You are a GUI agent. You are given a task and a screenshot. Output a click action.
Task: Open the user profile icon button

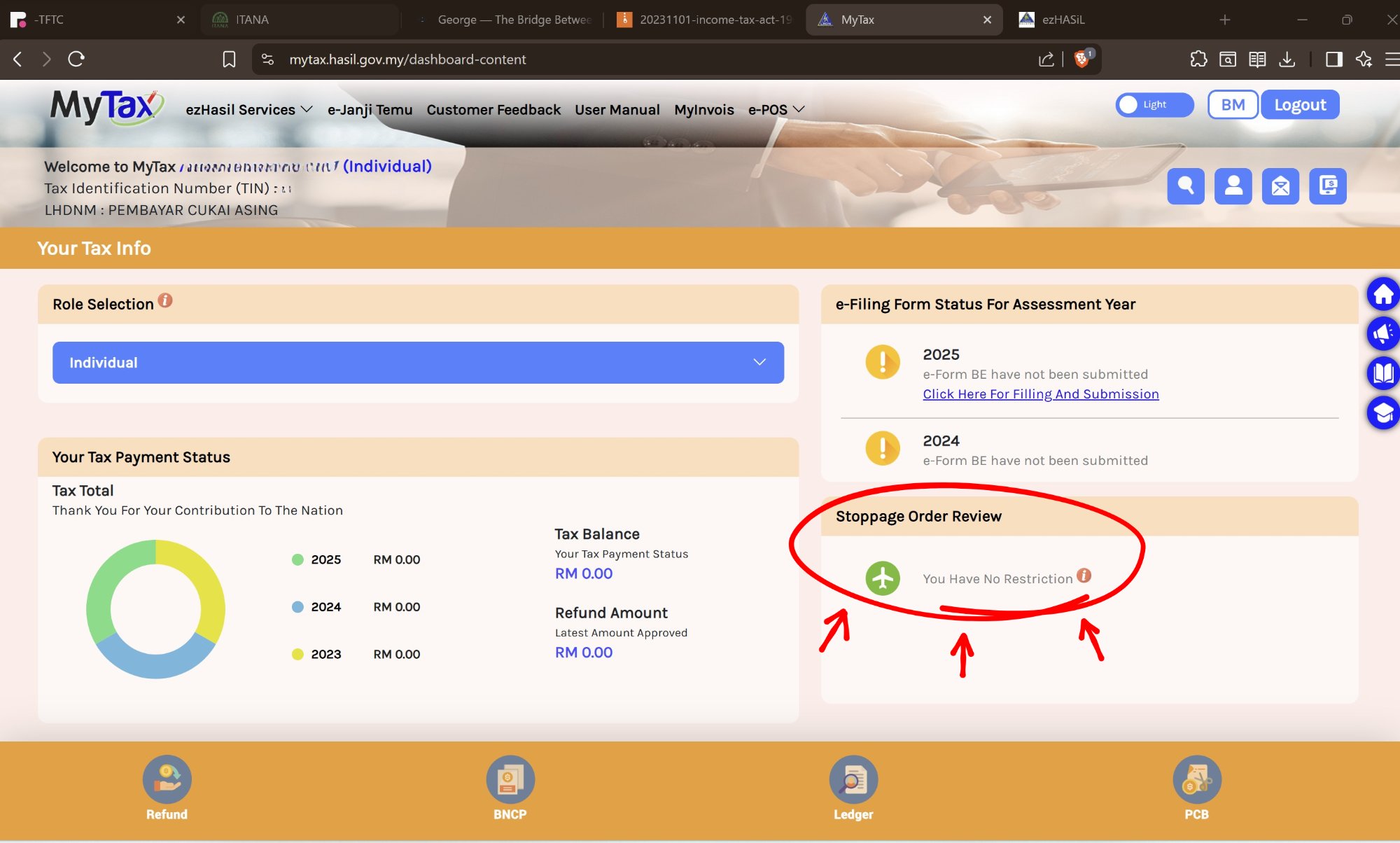coord(1233,186)
